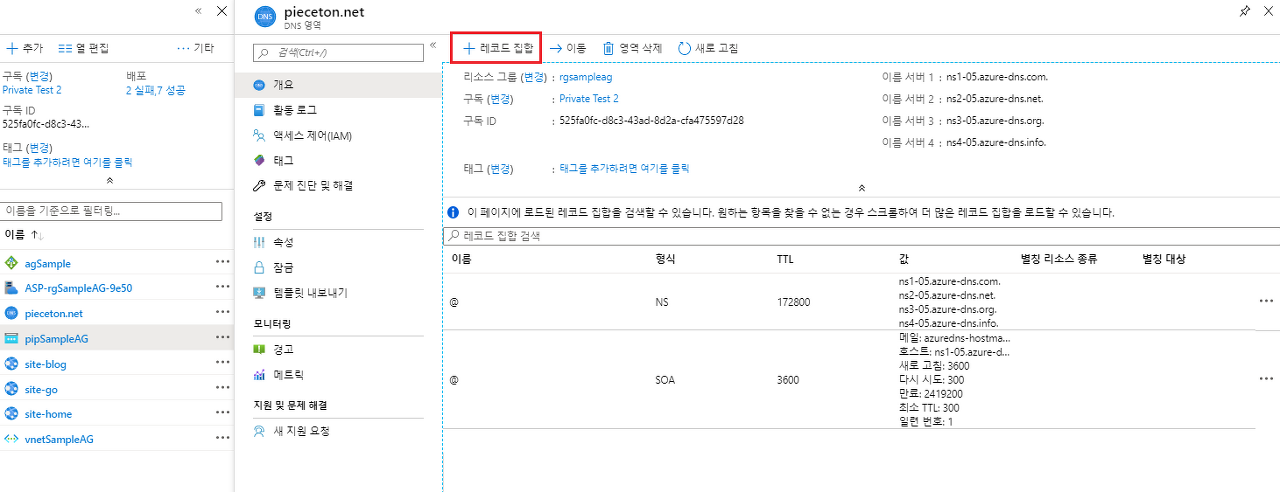Viewport: 1280px width, 492px height.
Task: Open the Private Test 2 subscription link in essentials
Action: pyautogui.click(x=589, y=99)
